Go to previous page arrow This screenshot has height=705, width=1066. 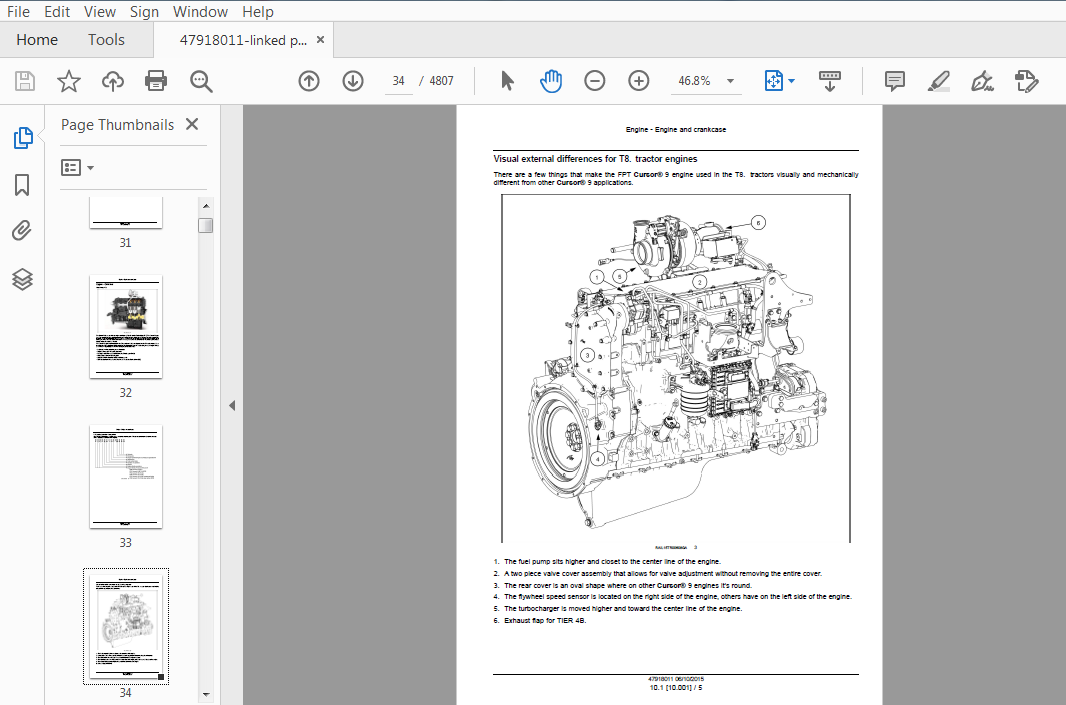(309, 81)
